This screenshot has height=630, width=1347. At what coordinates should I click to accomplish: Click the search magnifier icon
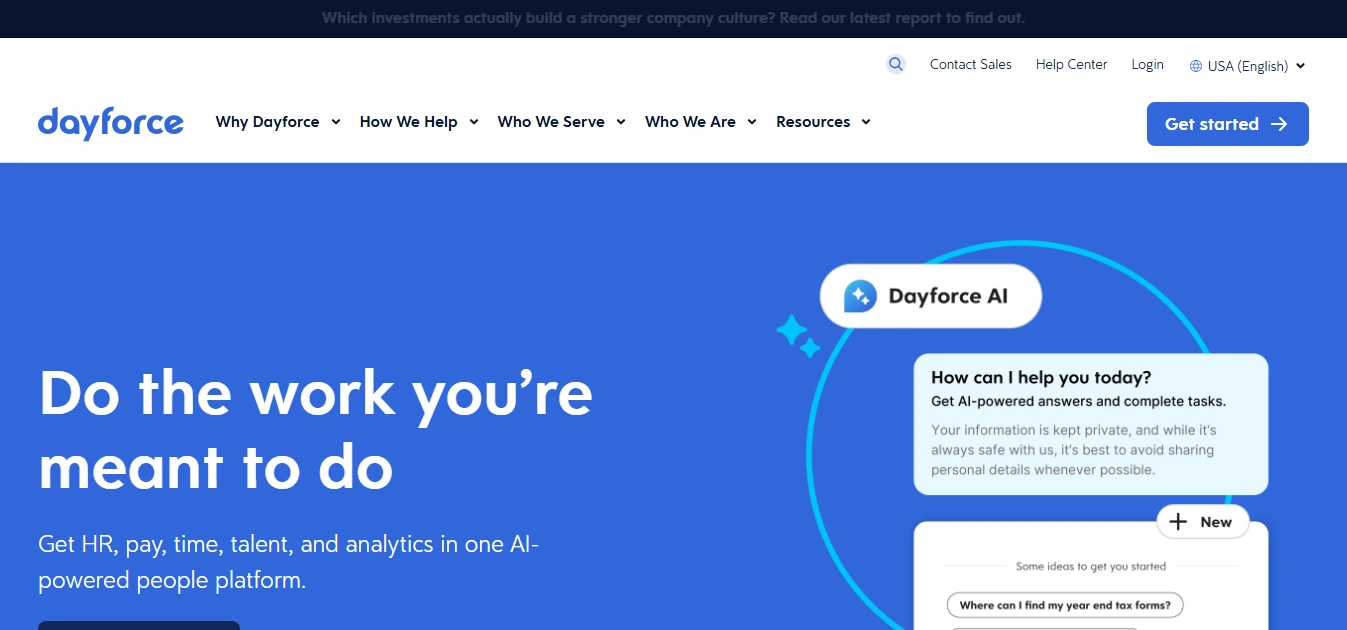(x=896, y=64)
